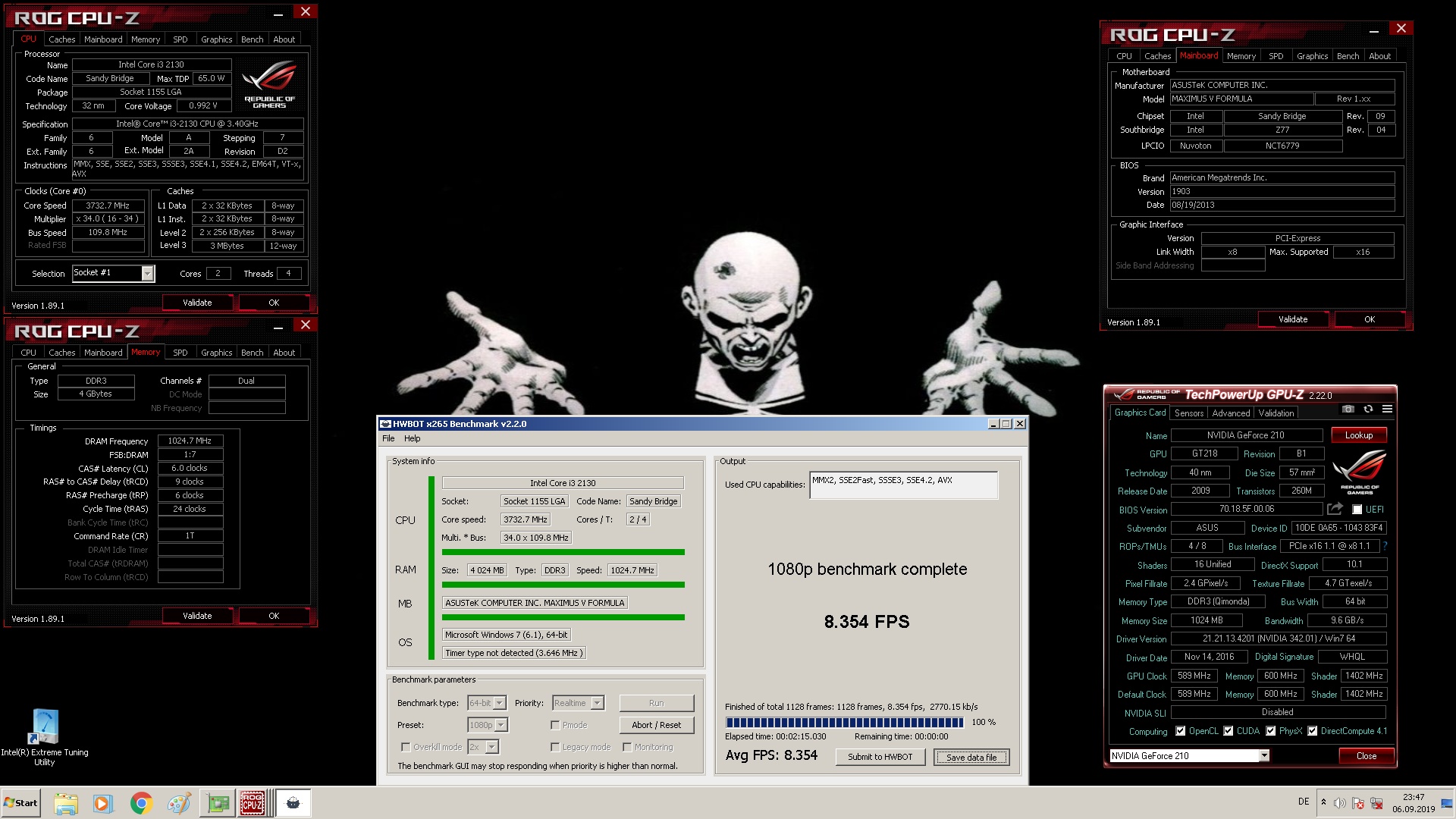Select Graphics tab in top-left CPU-Z window

click(216, 39)
